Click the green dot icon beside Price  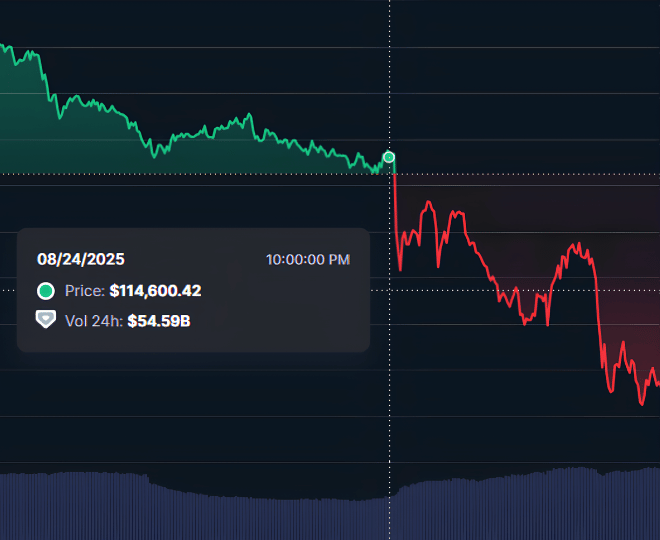tap(45, 291)
